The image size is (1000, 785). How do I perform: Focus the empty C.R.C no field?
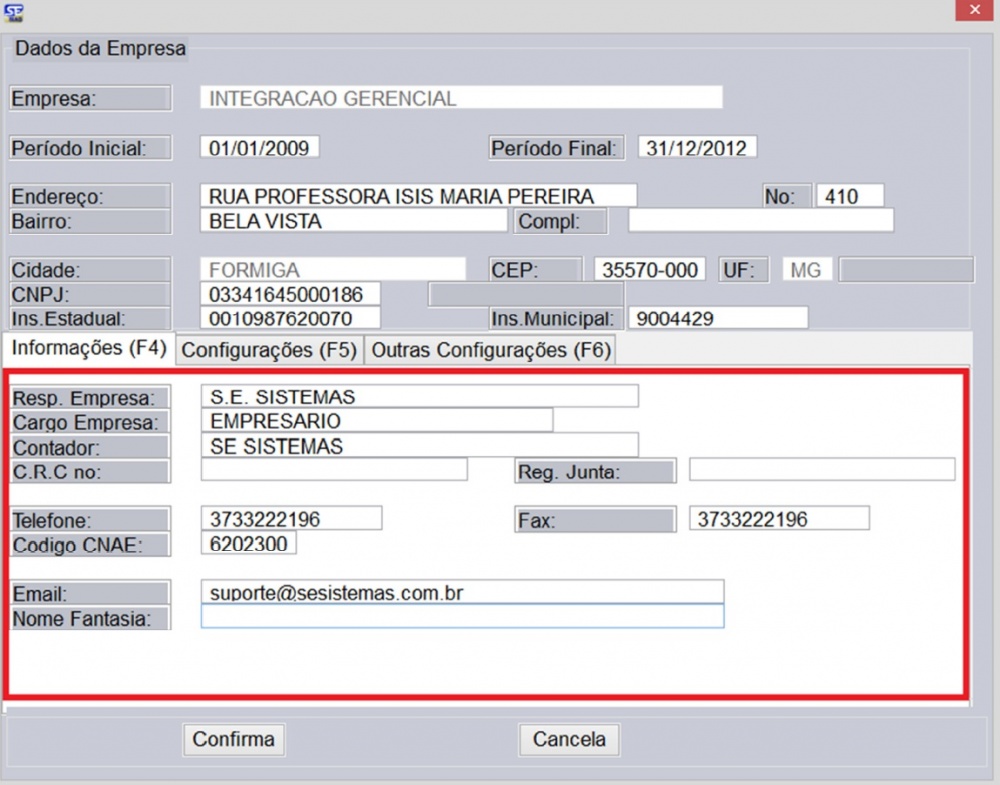point(334,470)
